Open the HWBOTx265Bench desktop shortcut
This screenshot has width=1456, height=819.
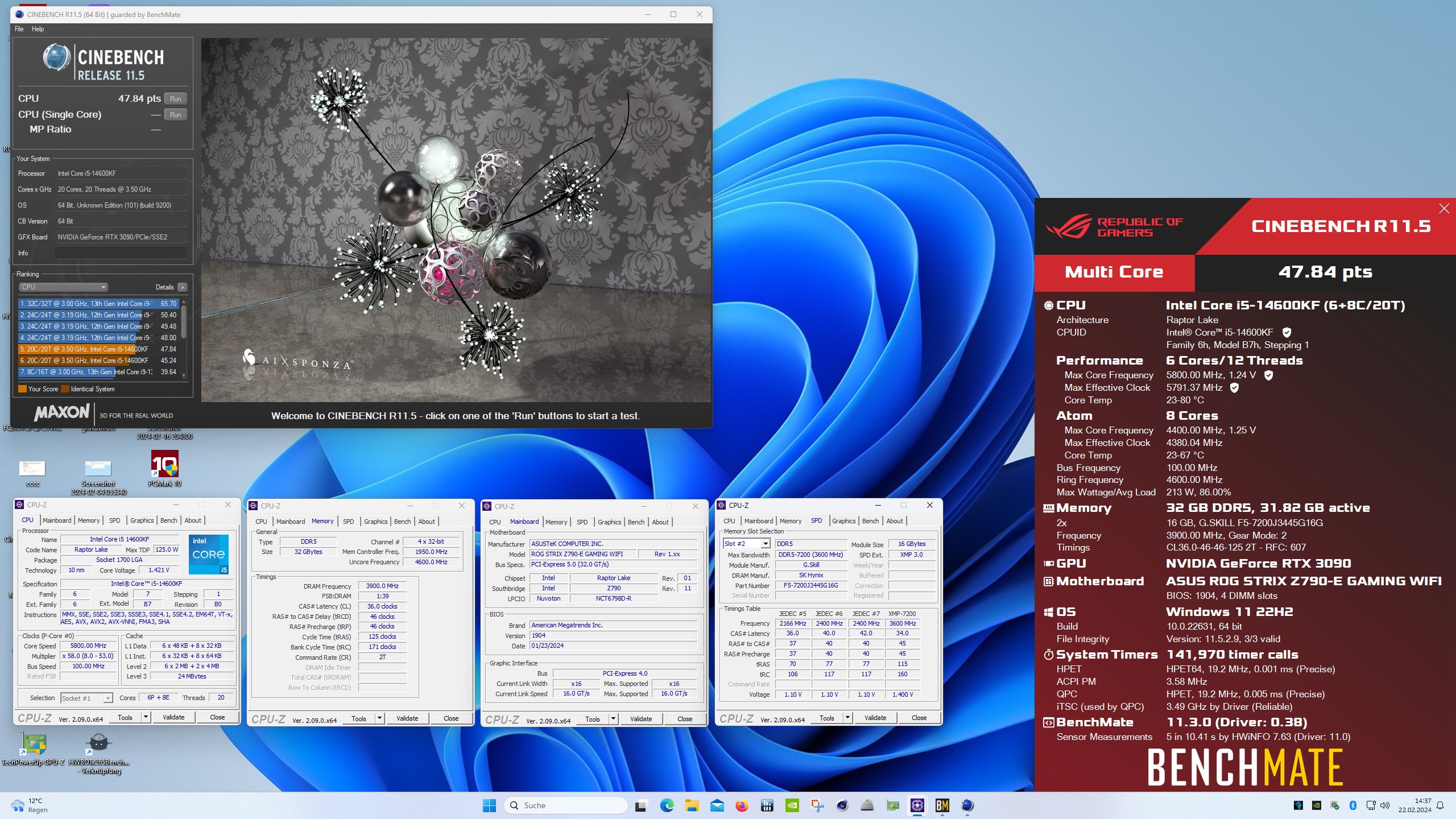click(99, 752)
